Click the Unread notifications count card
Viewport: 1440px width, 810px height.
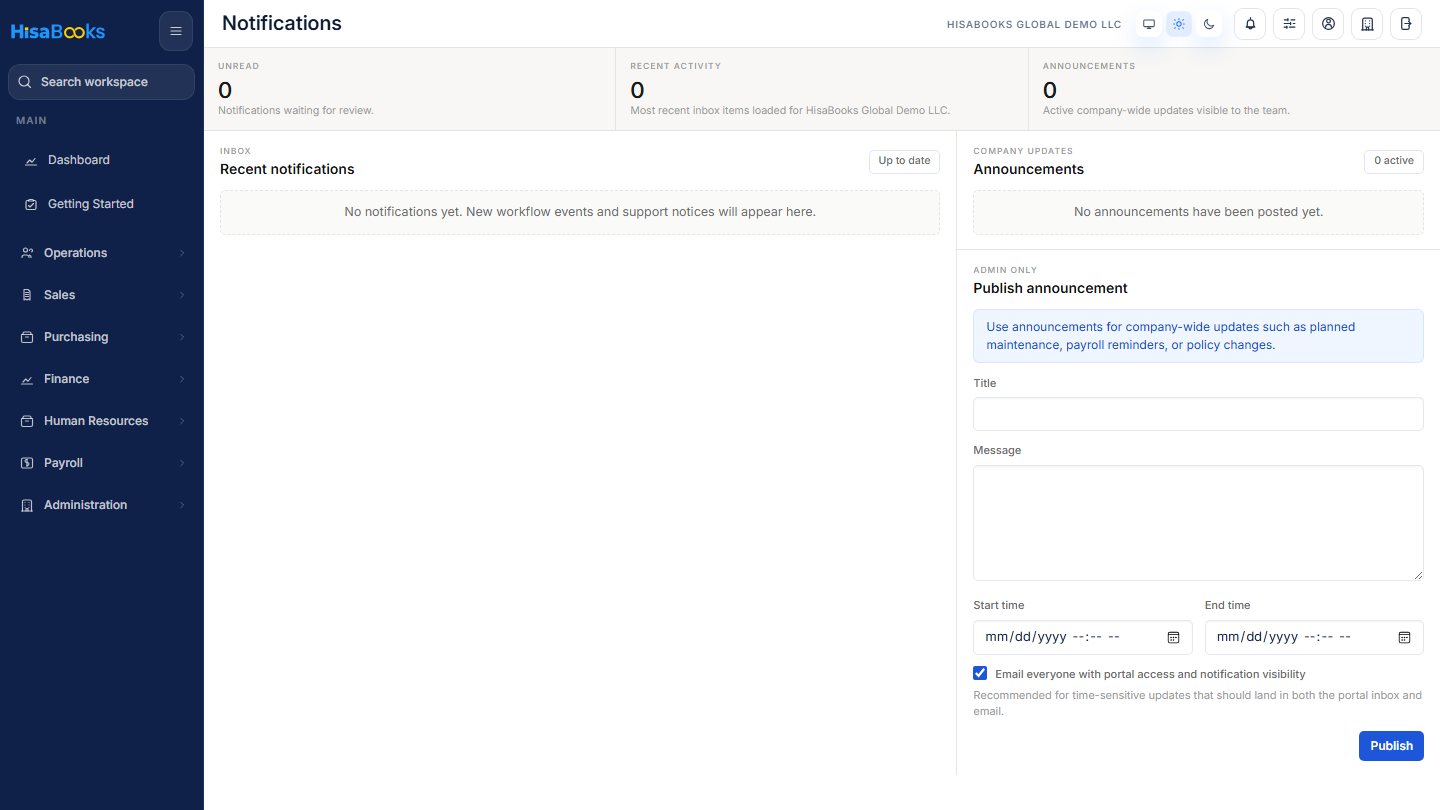(410, 89)
